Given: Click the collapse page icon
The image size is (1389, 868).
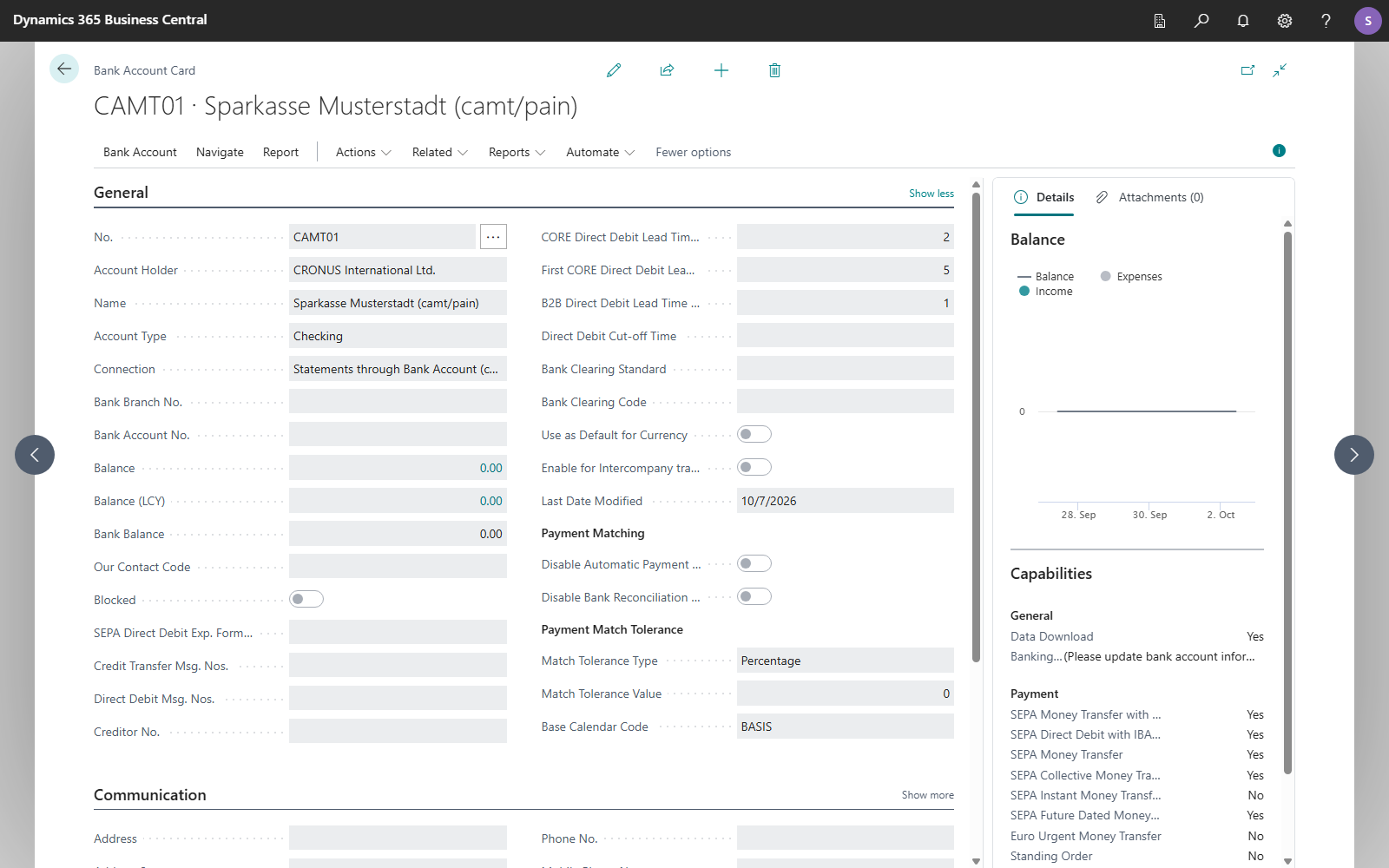Looking at the screenshot, I should [x=1280, y=70].
